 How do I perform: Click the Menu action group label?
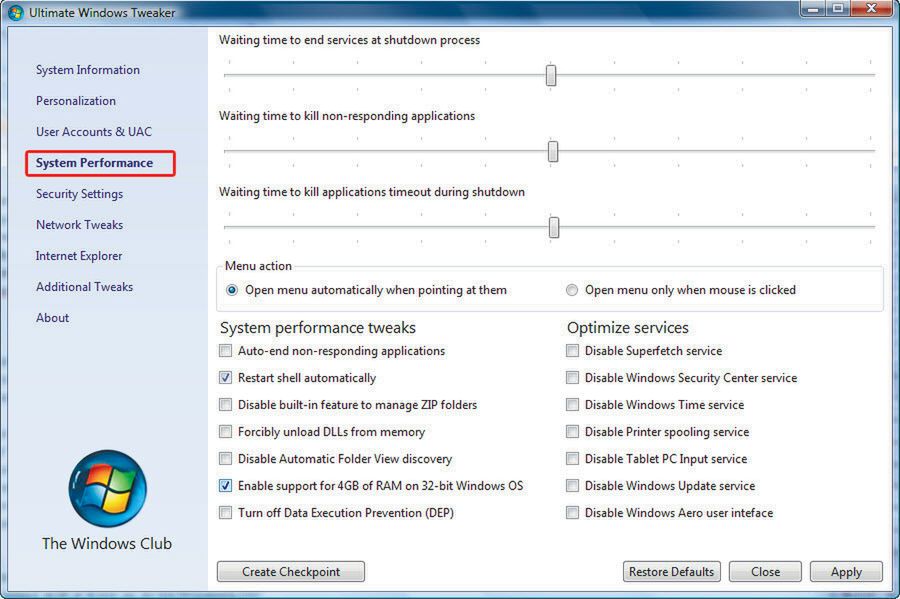258,266
